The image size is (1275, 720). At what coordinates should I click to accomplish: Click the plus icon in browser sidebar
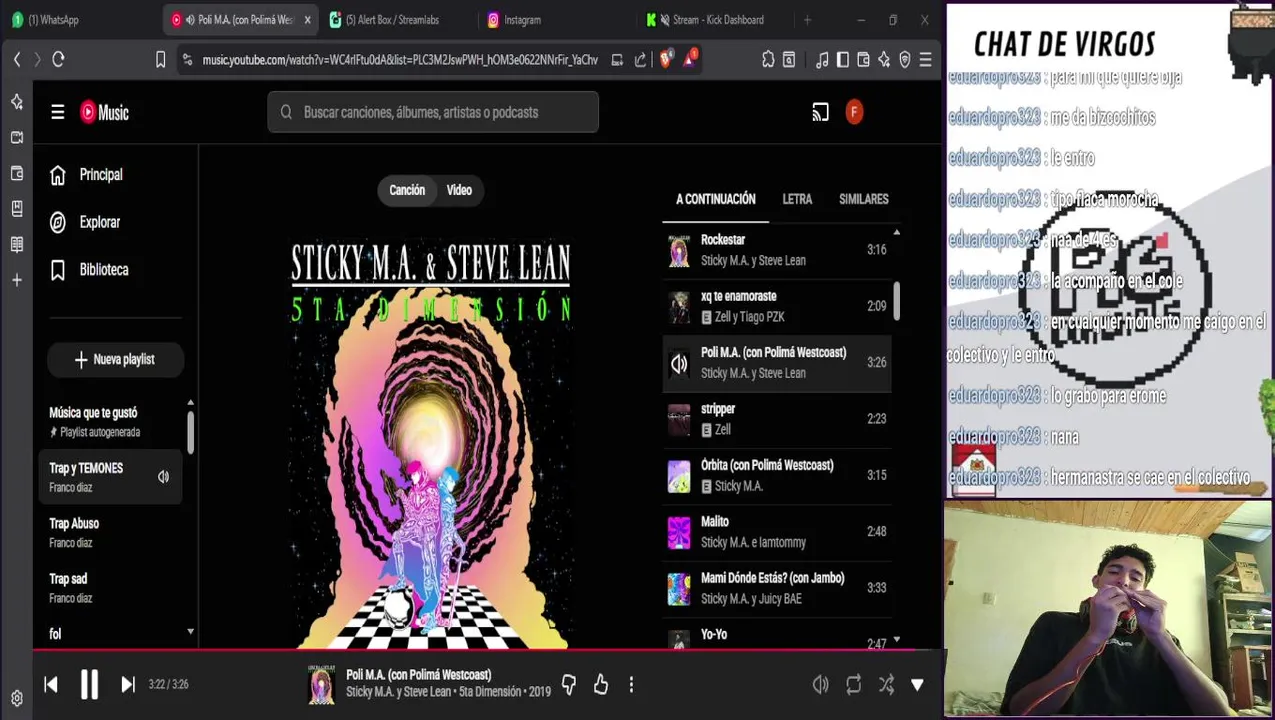(x=16, y=280)
